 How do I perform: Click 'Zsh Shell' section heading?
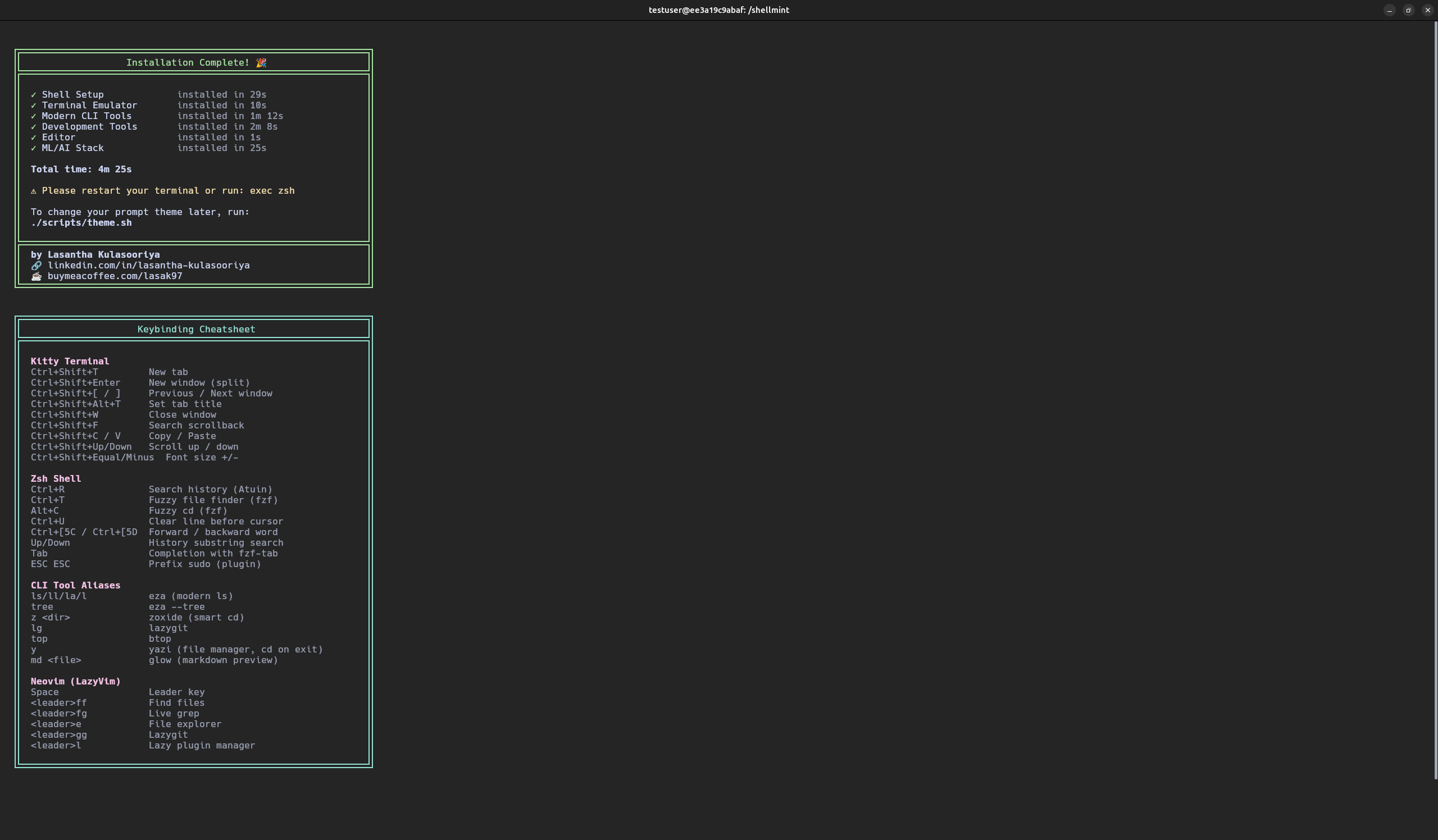coord(56,478)
